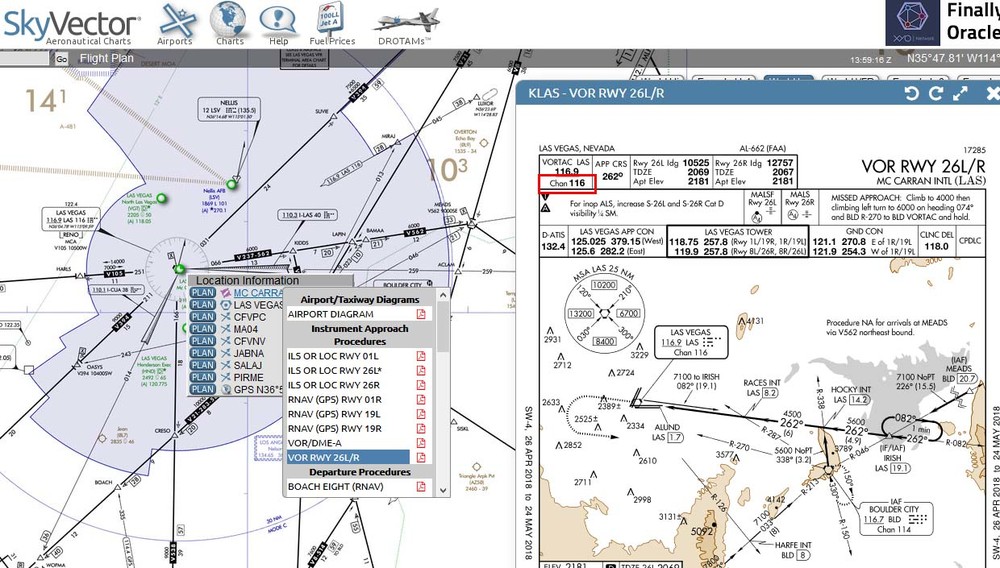Click the GPS globe icon beside GPS N36
The width and height of the screenshot is (1000, 568).
(x=225, y=390)
